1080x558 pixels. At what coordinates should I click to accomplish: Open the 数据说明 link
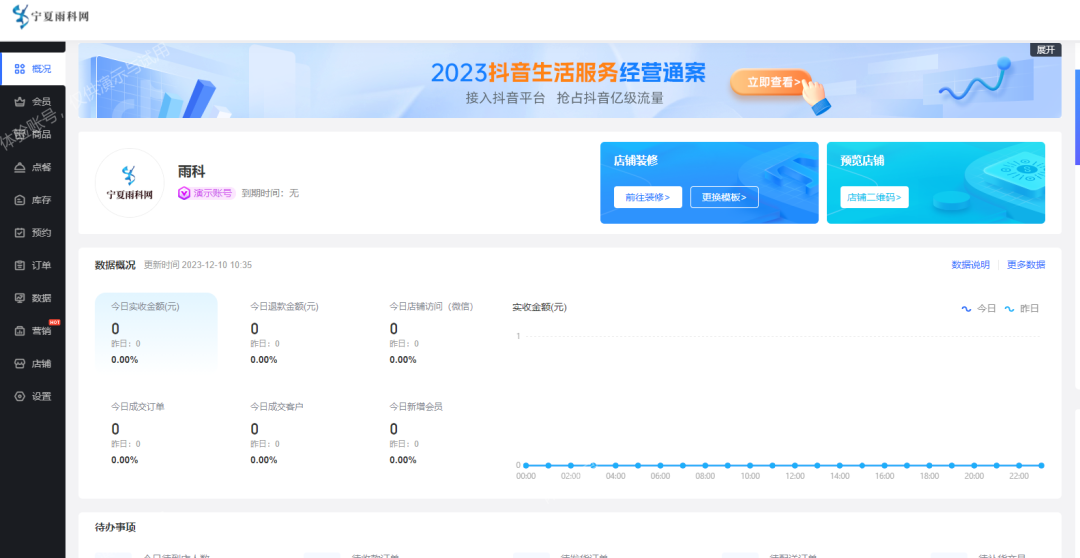click(970, 265)
